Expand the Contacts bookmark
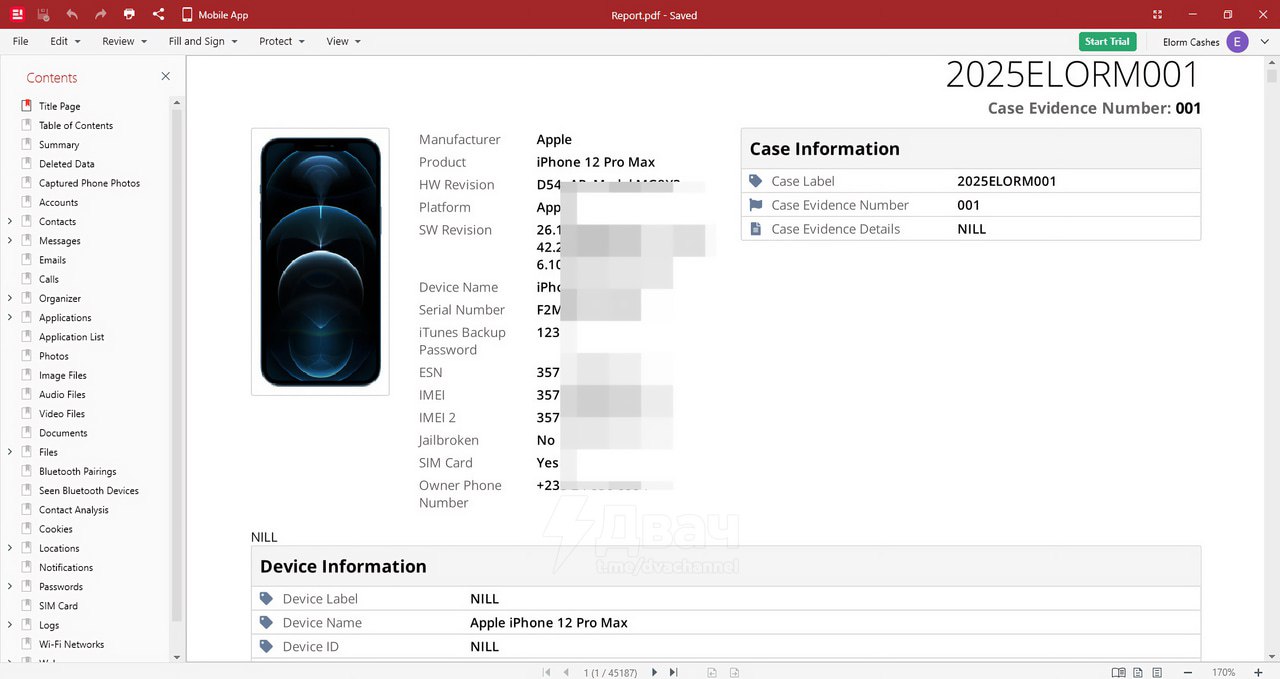This screenshot has width=1280, height=679. [x=10, y=222]
